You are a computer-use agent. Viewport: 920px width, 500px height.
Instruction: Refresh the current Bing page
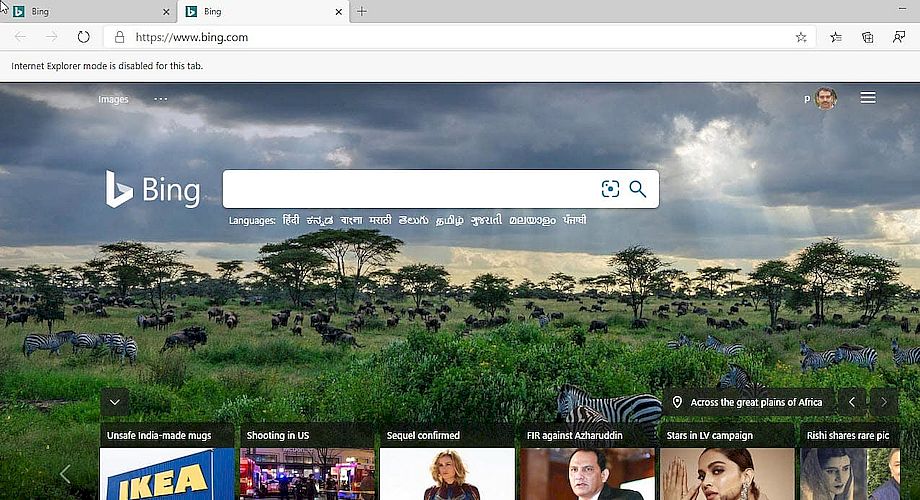[x=83, y=37]
